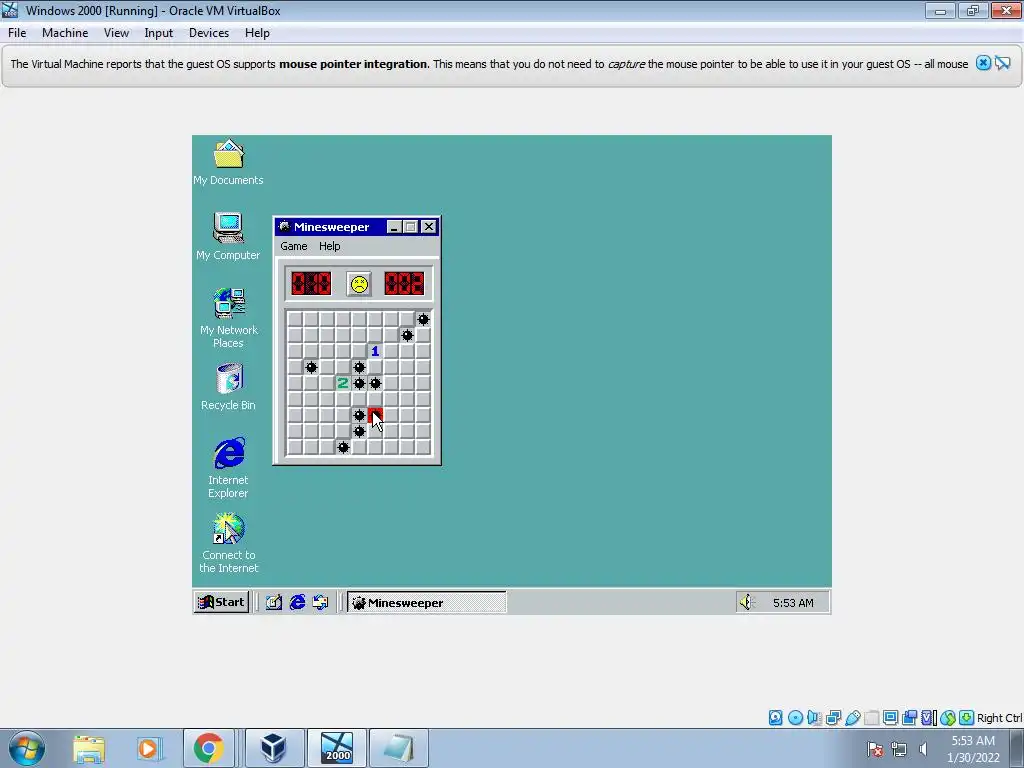Minimize the Minesweeper window
The width and height of the screenshot is (1024, 768).
[393, 227]
